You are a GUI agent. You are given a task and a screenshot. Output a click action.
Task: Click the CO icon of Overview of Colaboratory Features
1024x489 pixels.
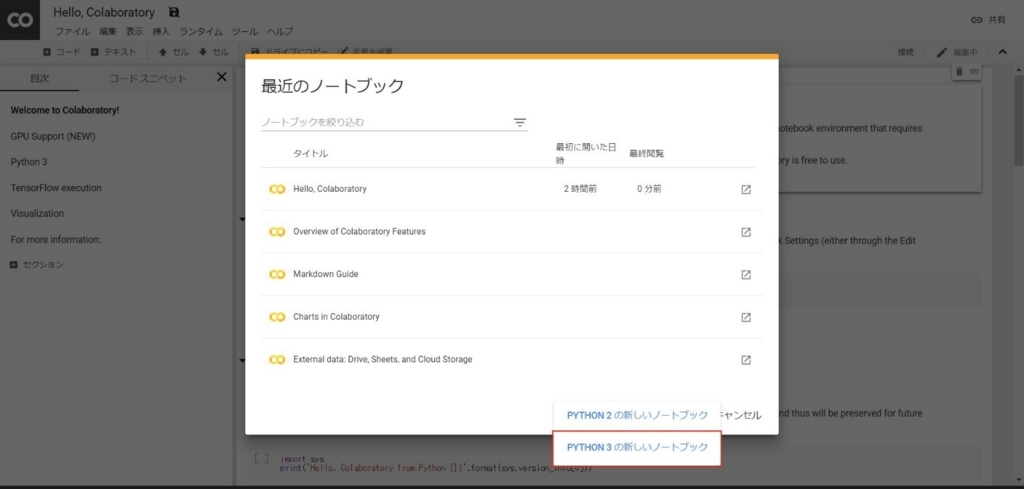coord(277,232)
